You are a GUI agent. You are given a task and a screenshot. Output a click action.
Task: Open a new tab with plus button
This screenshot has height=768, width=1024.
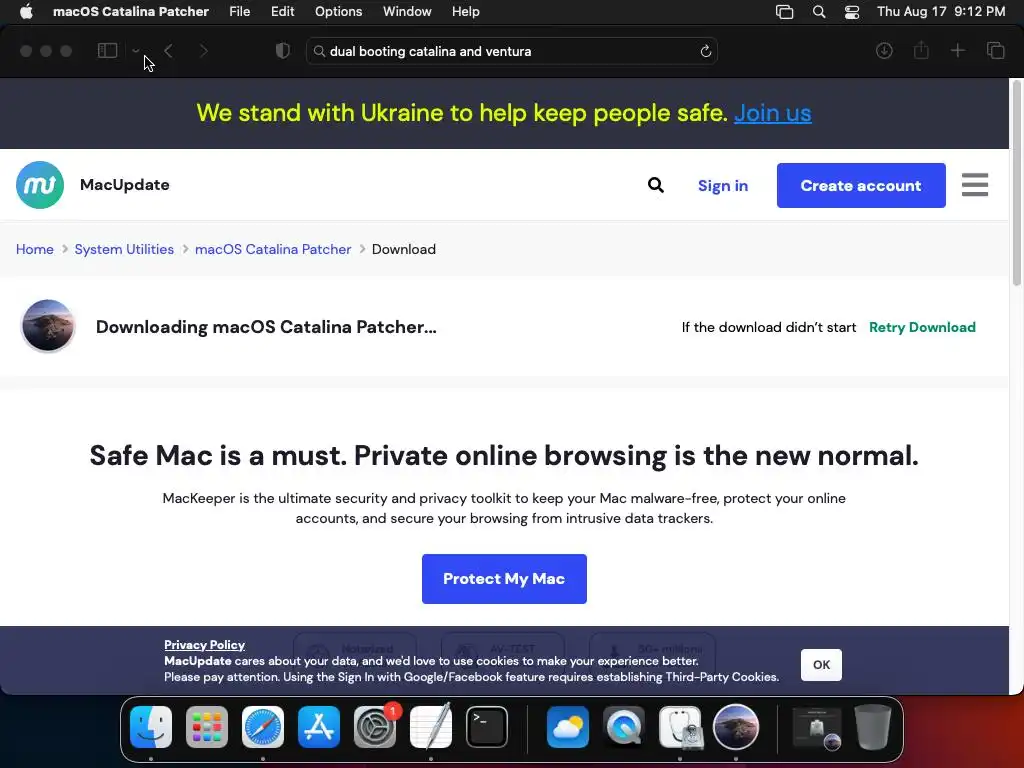coord(957,51)
